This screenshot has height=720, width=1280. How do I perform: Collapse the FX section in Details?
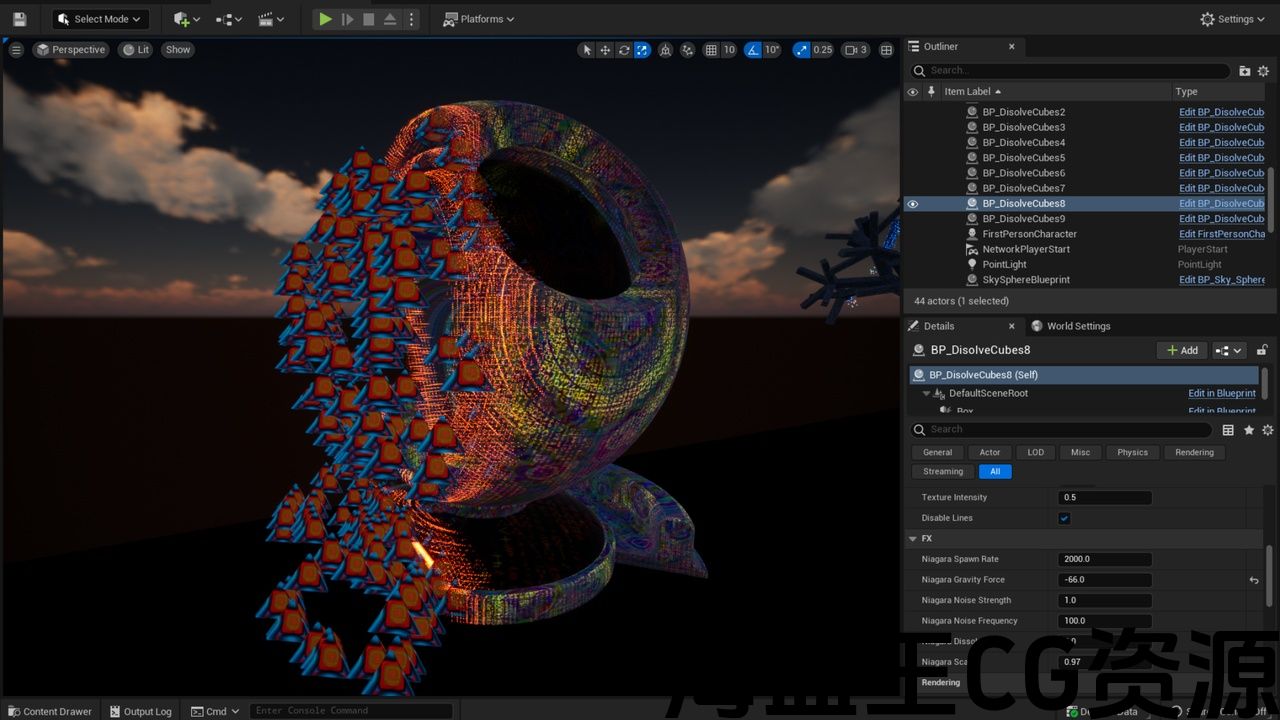tap(913, 539)
